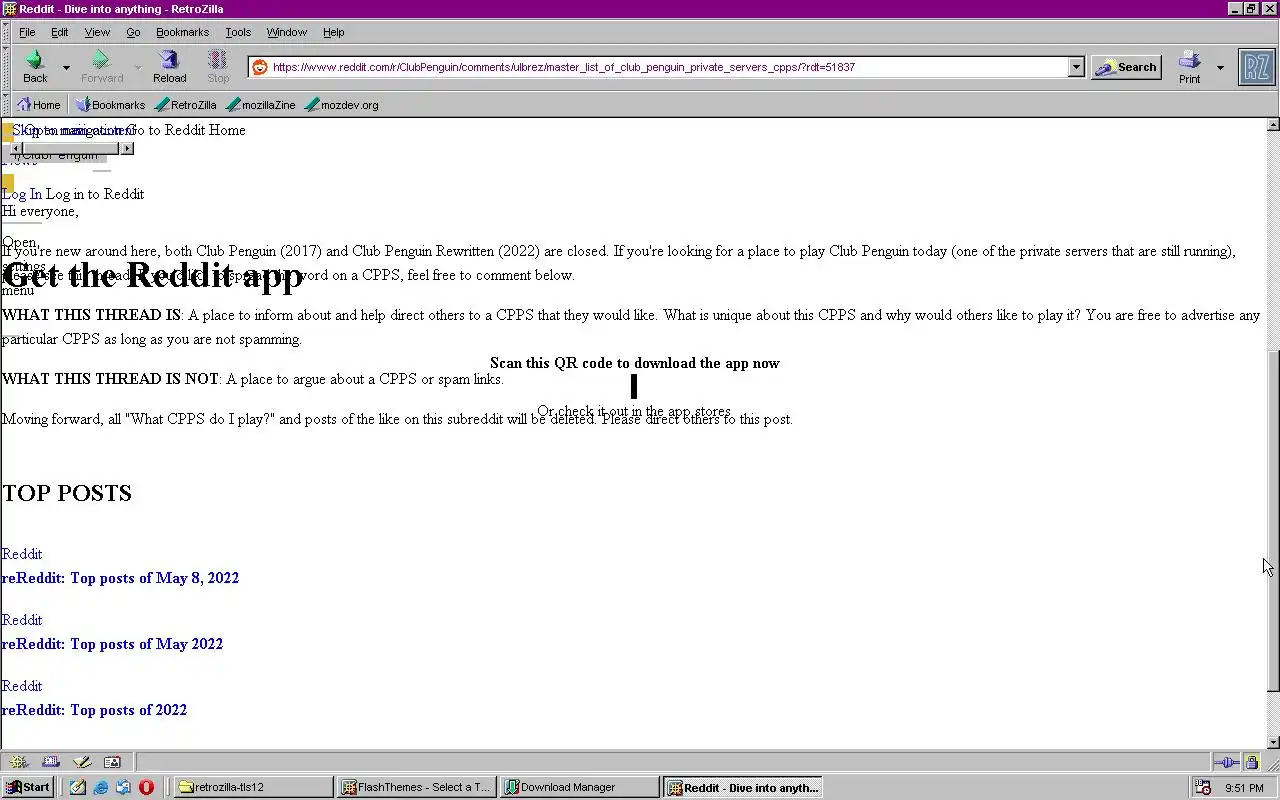Open reReddit: Top posts of May 2022
Screen dimensions: 1280x800
click(x=112, y=644)
